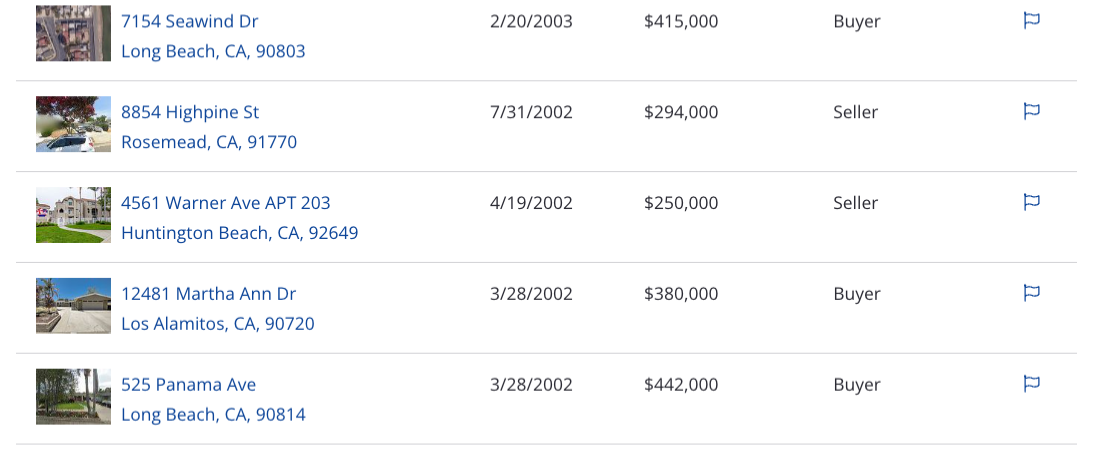Viewport: 1096px width, 453px height.
Task: Flag the 7154 Seawind Dr sale
Action: coord(1032,21)
